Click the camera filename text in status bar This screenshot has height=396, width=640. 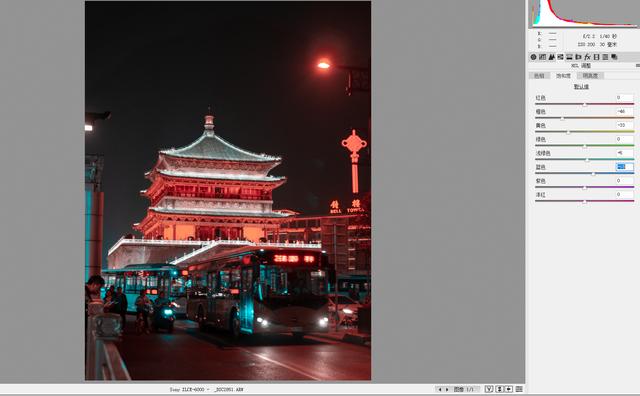point(206,389)
